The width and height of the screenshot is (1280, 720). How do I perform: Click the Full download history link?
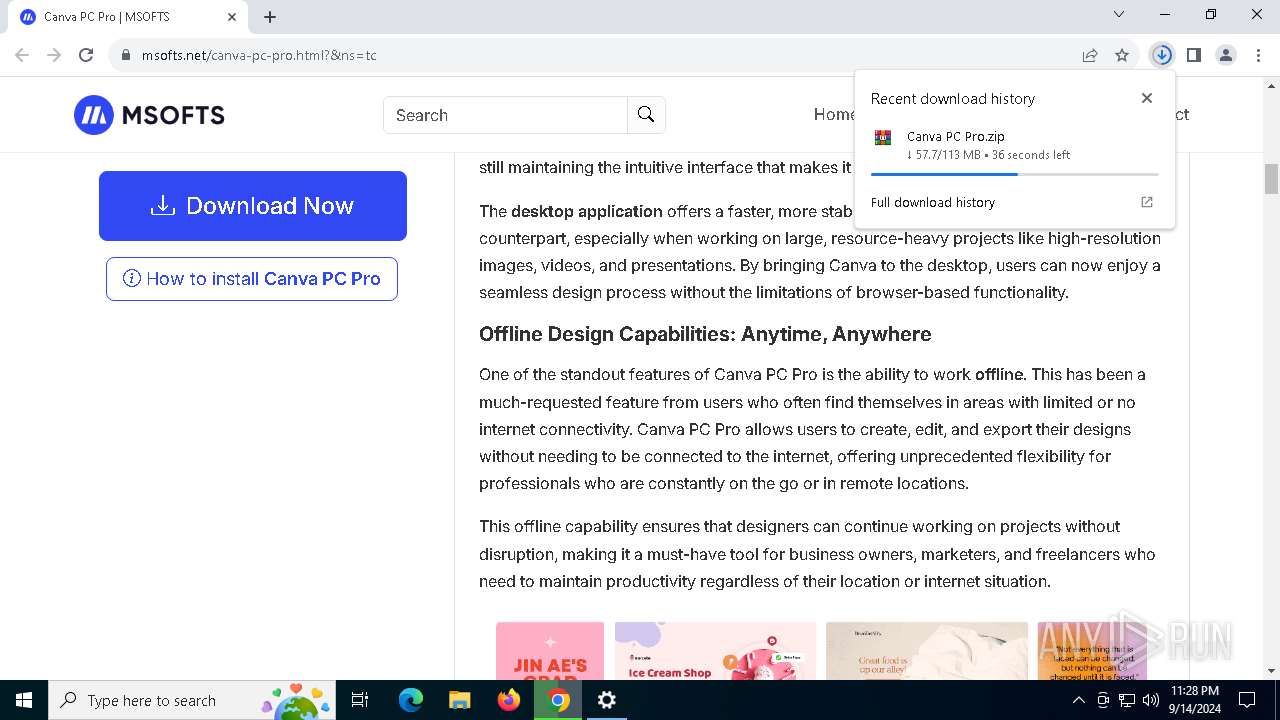coord(933,202)
